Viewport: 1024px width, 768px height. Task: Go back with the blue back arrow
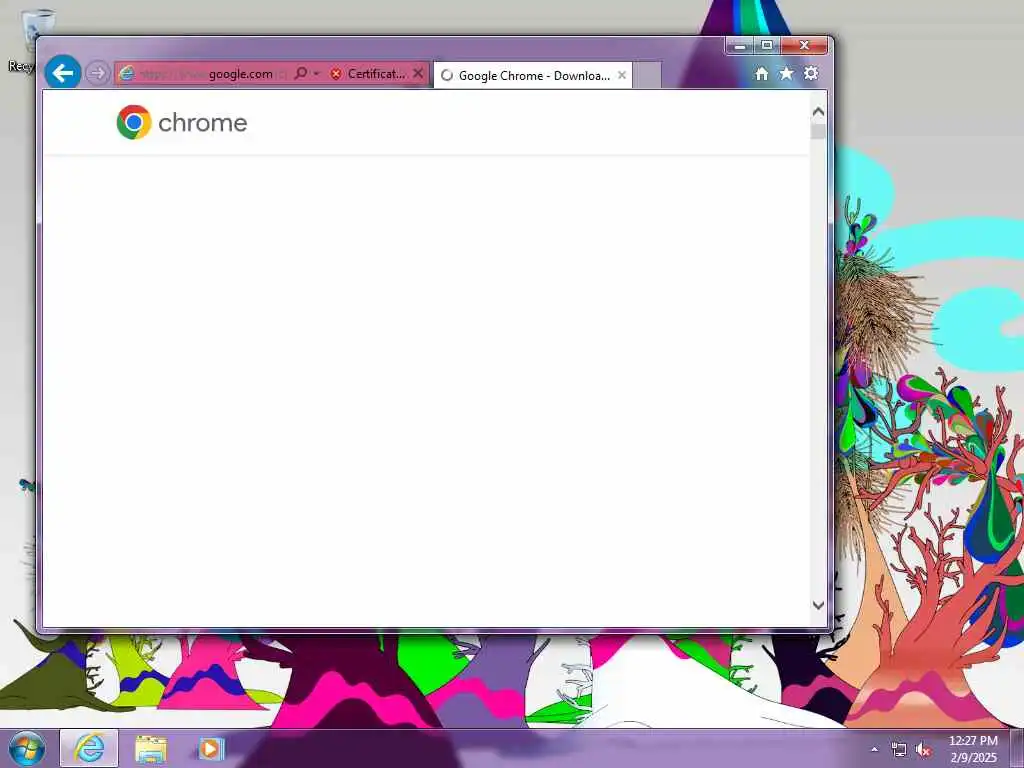[x=63, y=72]
